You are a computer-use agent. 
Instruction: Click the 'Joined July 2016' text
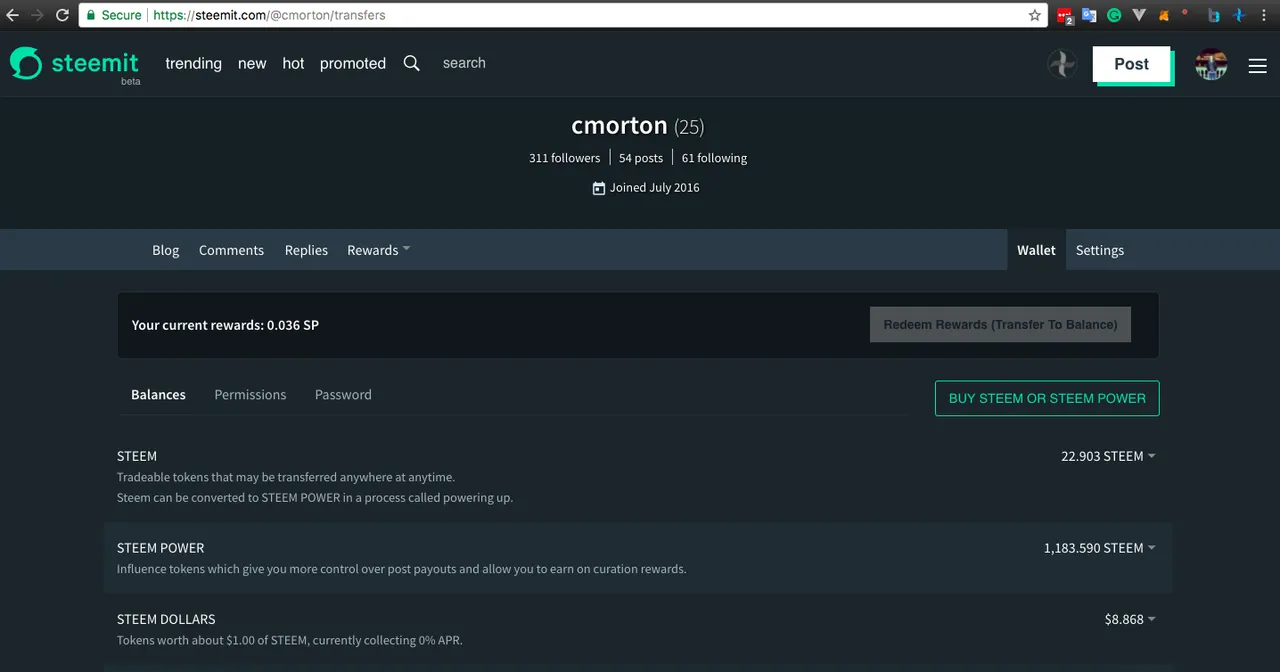point(654,188)
